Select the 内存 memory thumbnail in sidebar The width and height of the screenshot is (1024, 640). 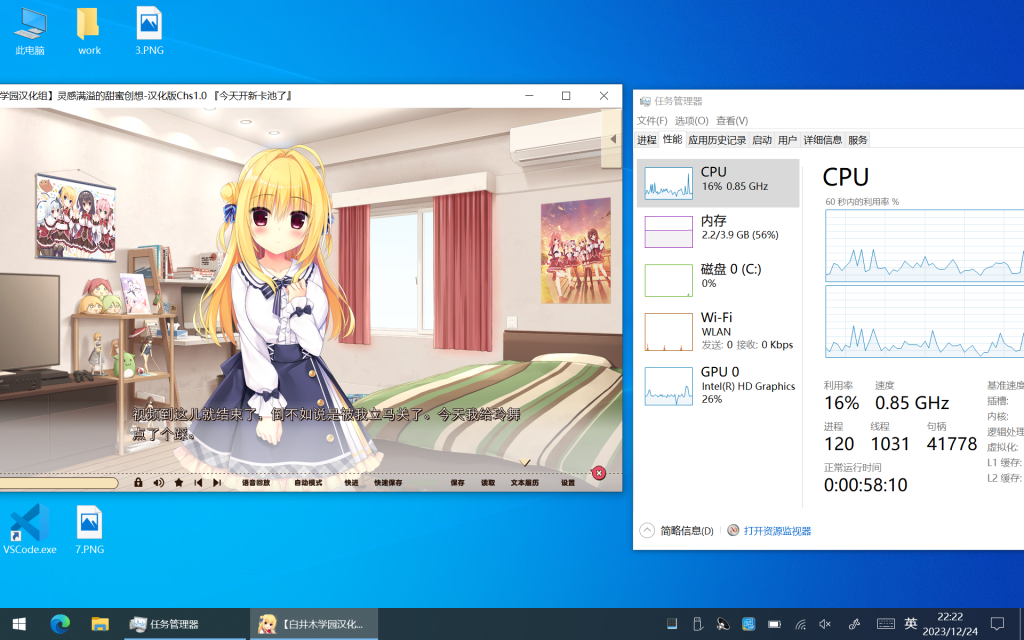[x=669, y=232]
